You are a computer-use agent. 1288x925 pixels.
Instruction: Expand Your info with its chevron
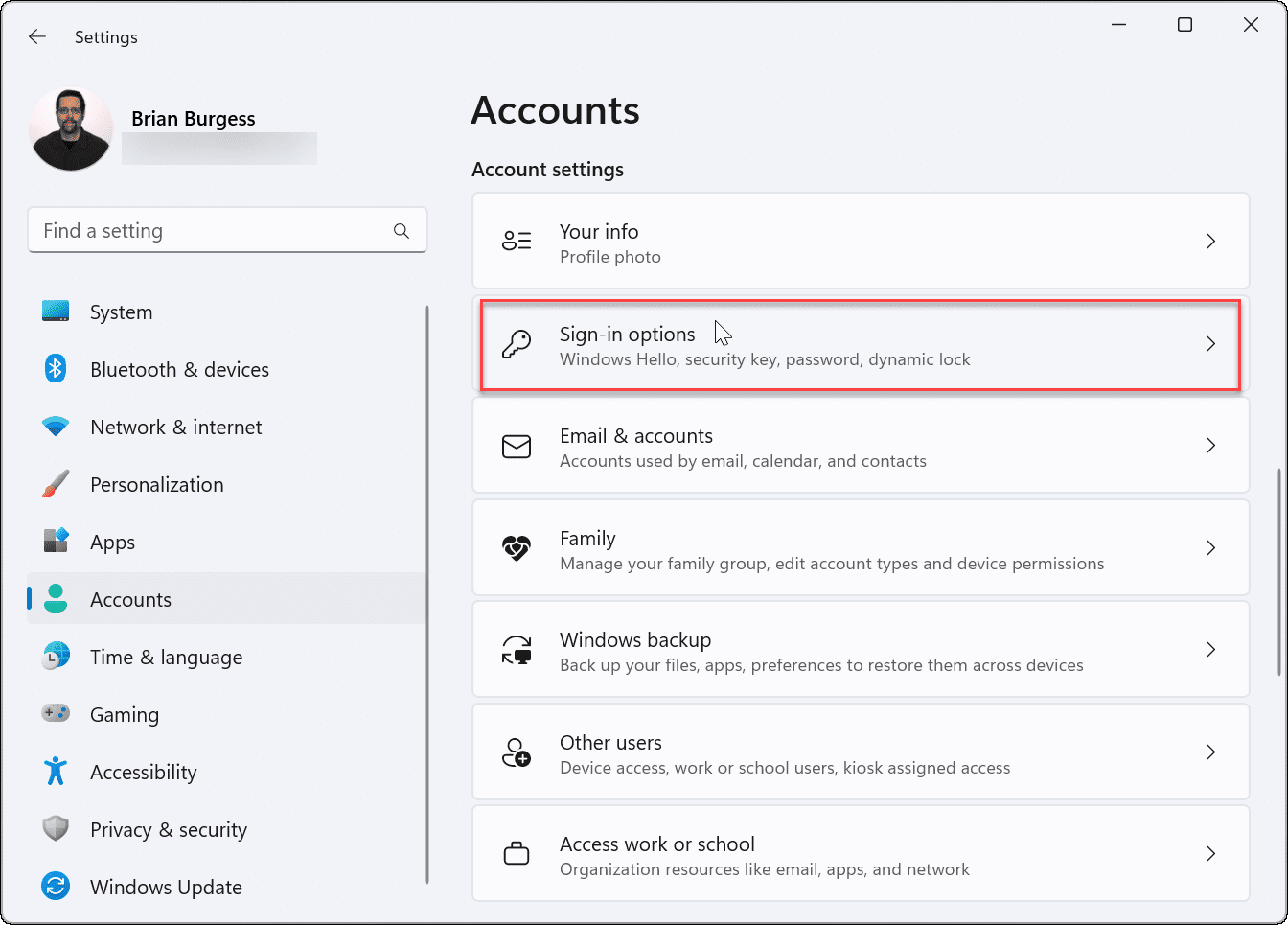pyautogui.click(x=1210, y=242)
